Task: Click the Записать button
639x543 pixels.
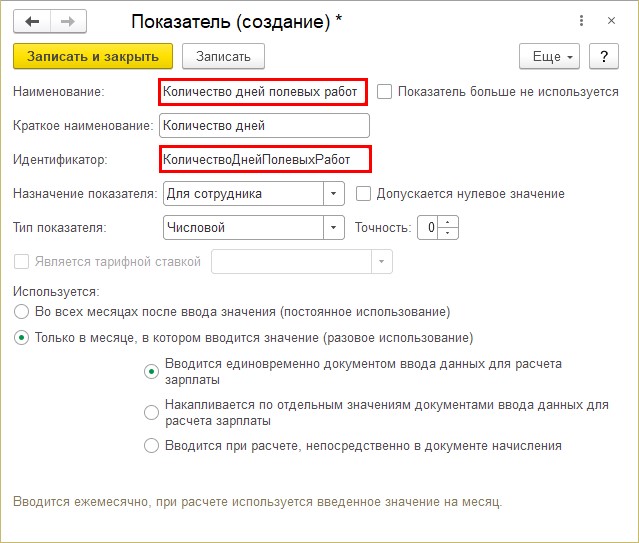Action: pyautogui.click(x=223, y=56)
